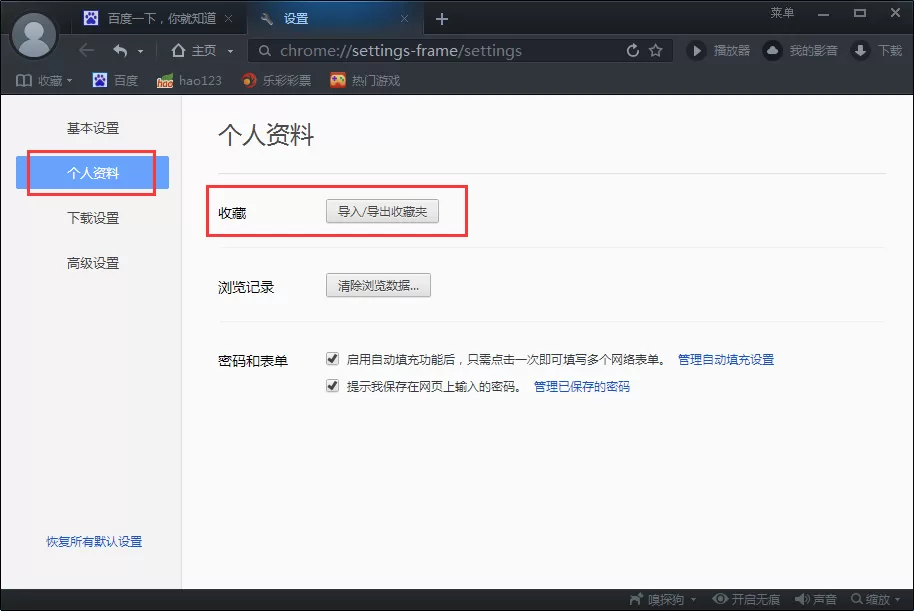Expand the 主页 dropdown arrow
Image resolution: width=914 pixels, height=611 pixels.
230,51
